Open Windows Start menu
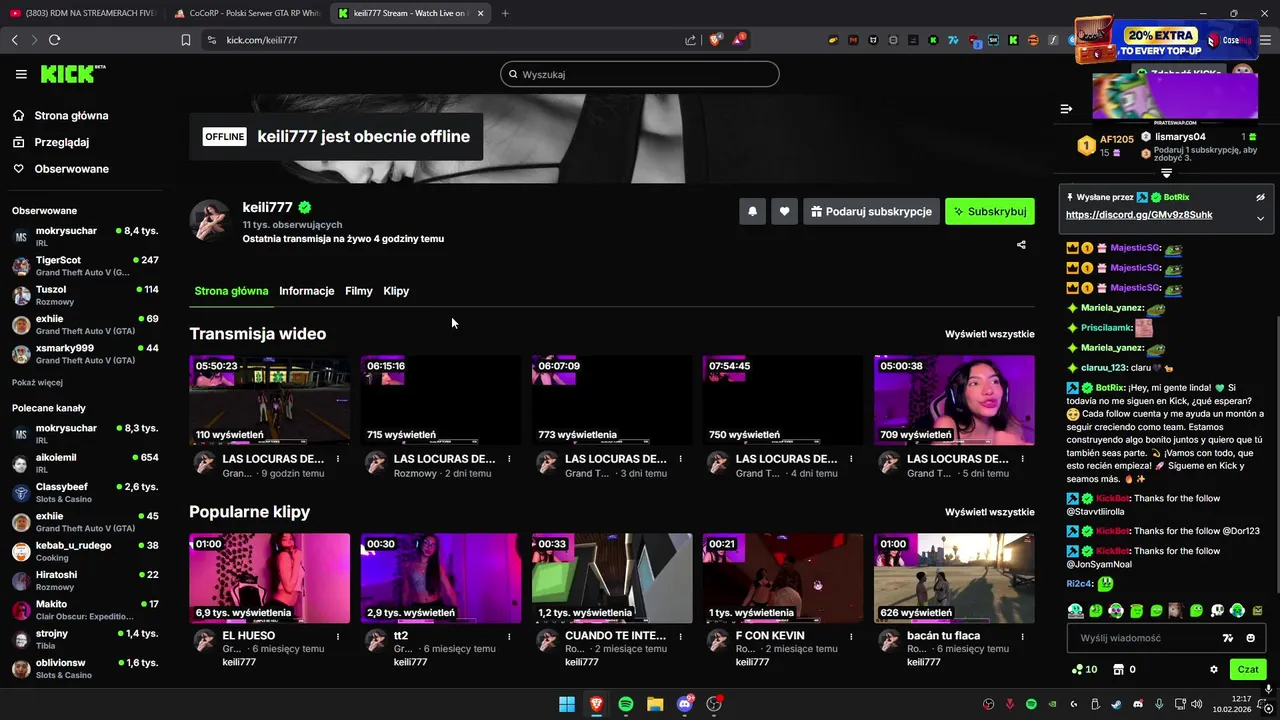1280x720 pixels. [x=567, y=704]
